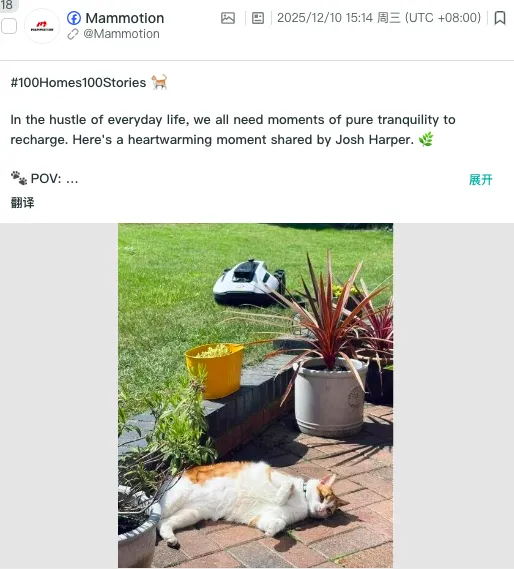Click the number 18 index badge
This screenshot has height=569, width=514.
[7, 5]
